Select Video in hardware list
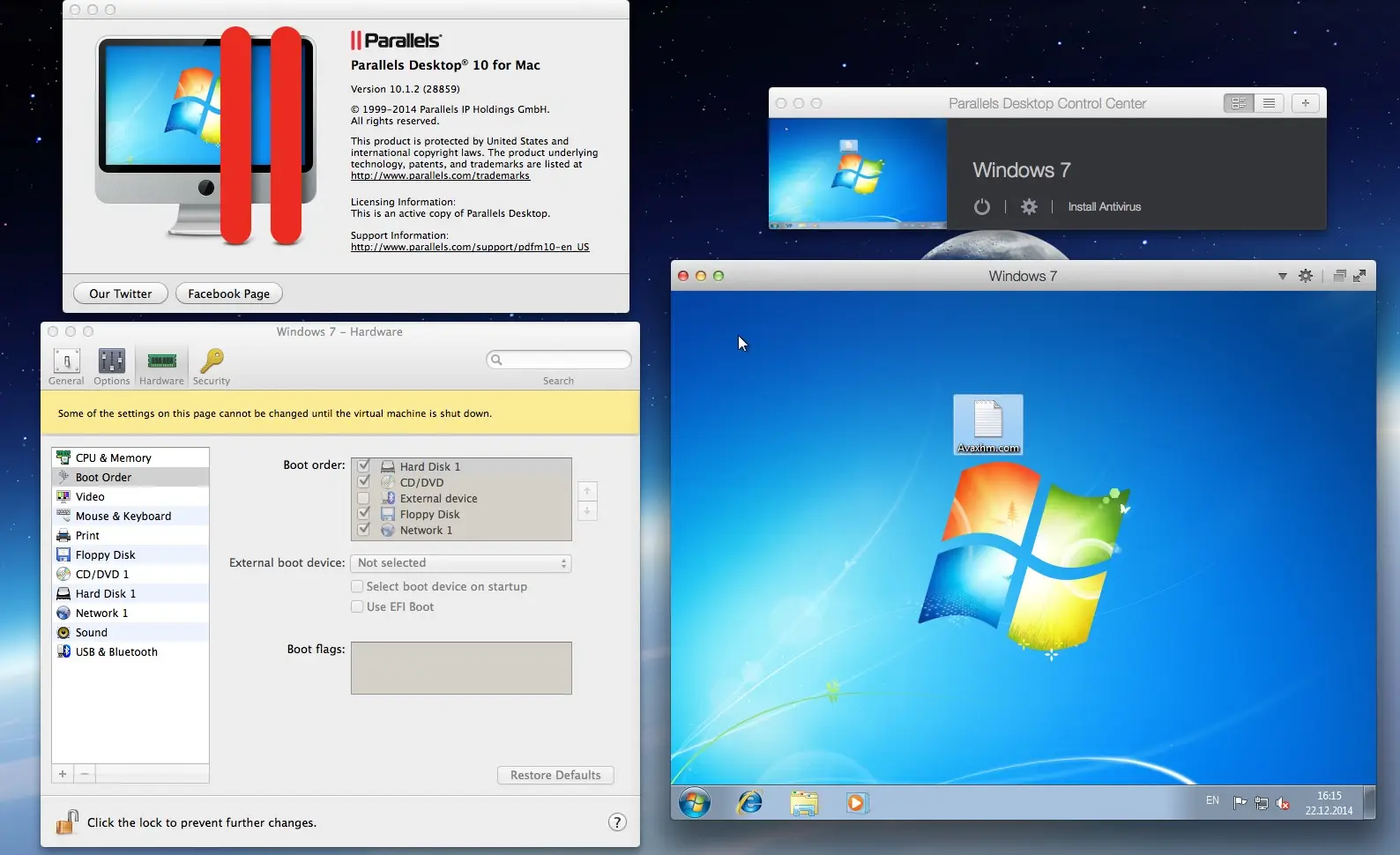Screen dimensions: 1400x855 (130, 496)
